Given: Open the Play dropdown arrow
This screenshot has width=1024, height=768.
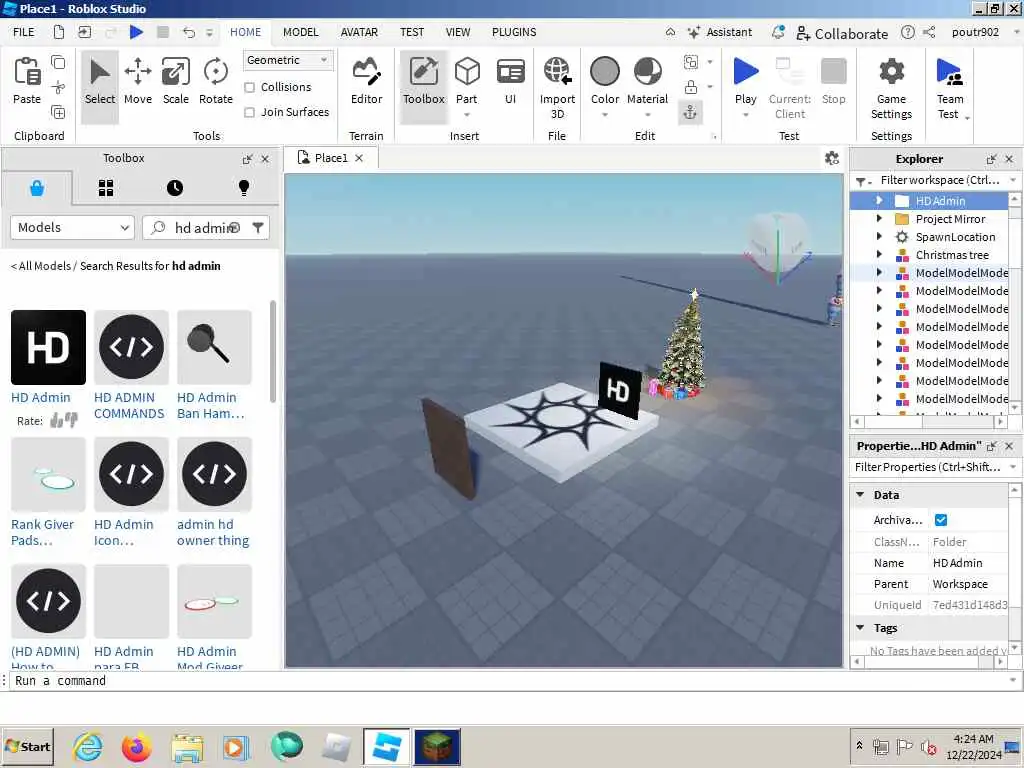Looking at the screenshot, I should 745,115.
